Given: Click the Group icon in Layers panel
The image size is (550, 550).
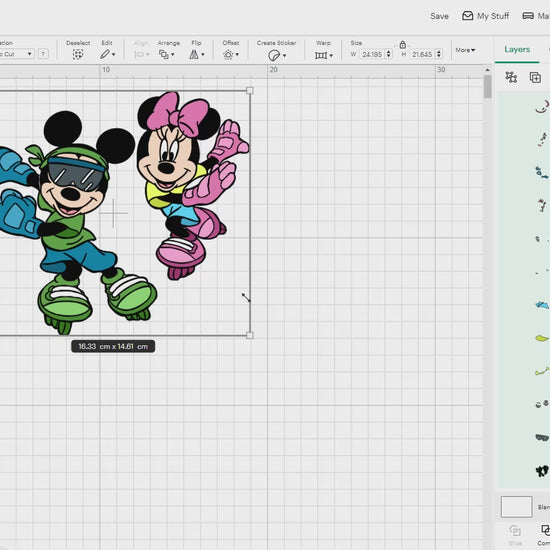Looking at the screenshot, I should click(511, 77).
